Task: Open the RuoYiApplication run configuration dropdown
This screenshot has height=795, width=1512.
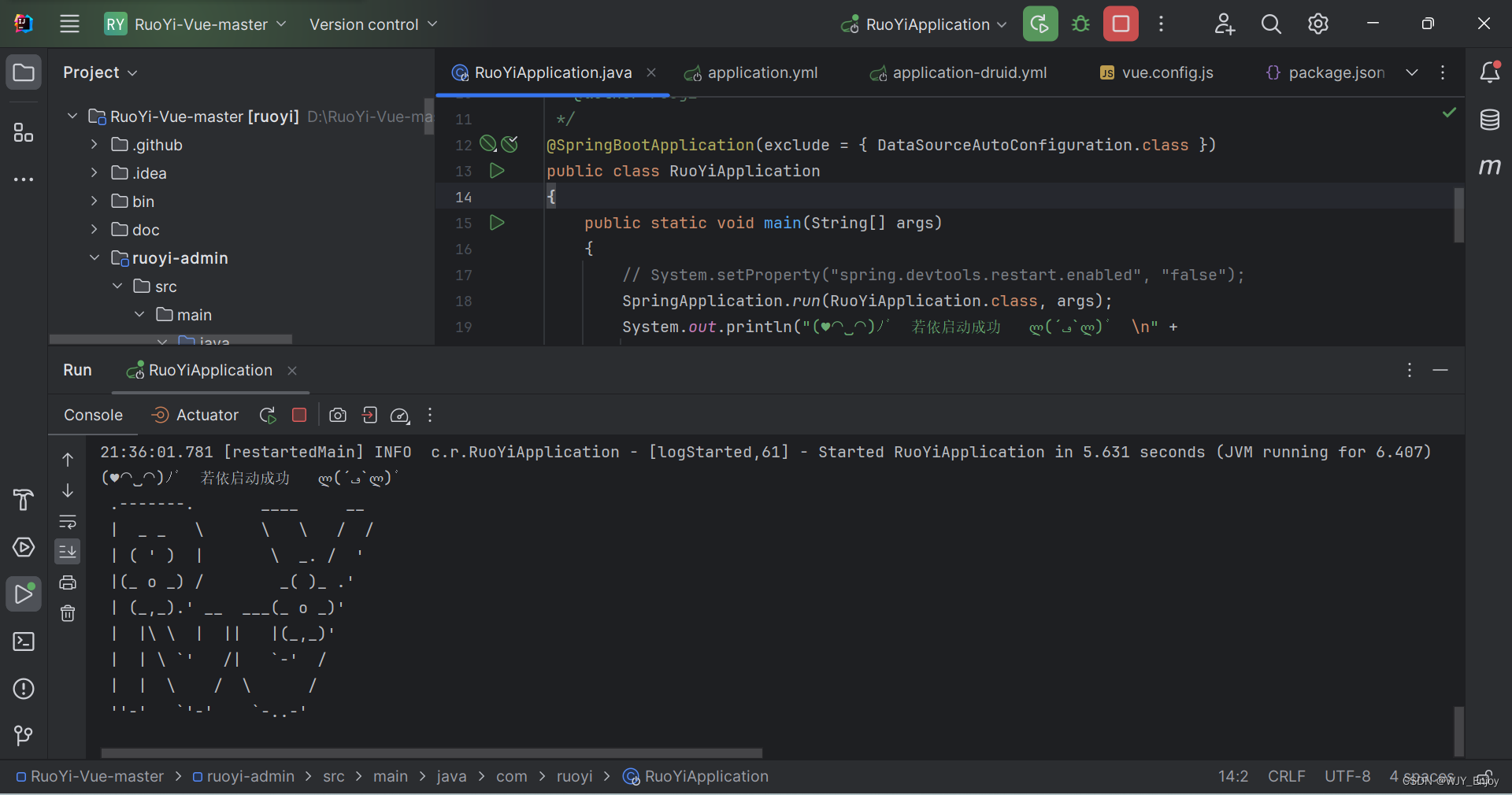Action: 925,24
